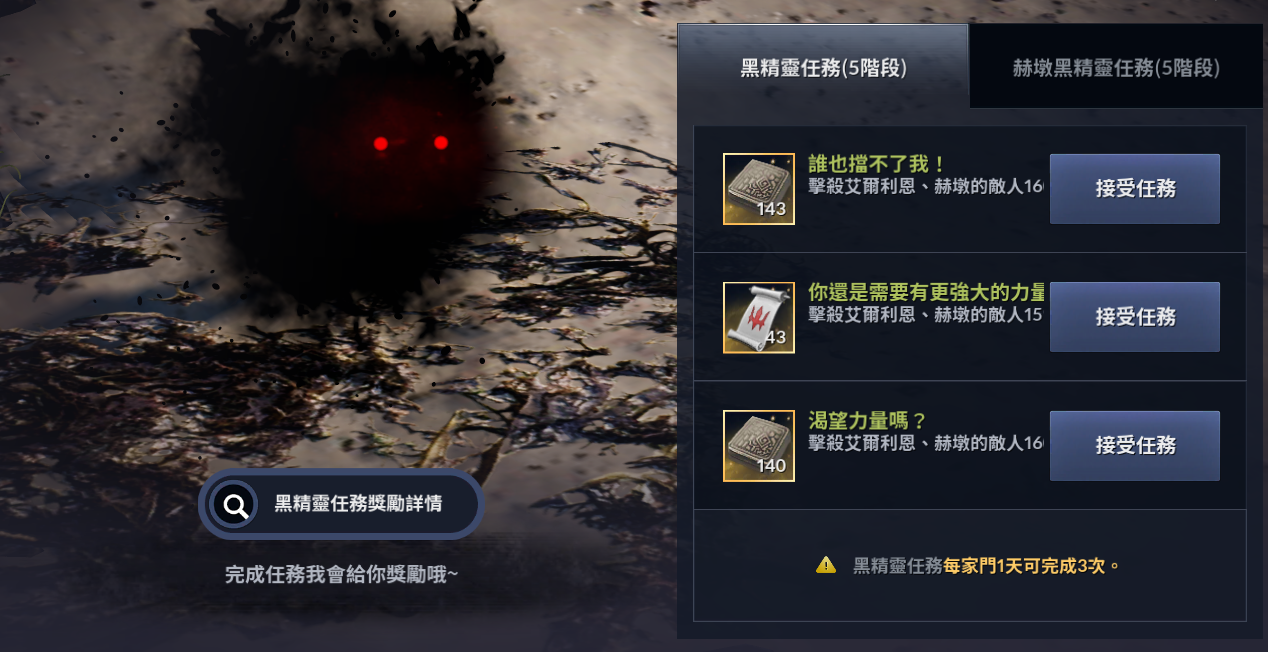The width and height of the screenshot is (1268, 652).
Task: Accept the 渴望力量嗎？ quest
Action: [x=1134, y=446]
